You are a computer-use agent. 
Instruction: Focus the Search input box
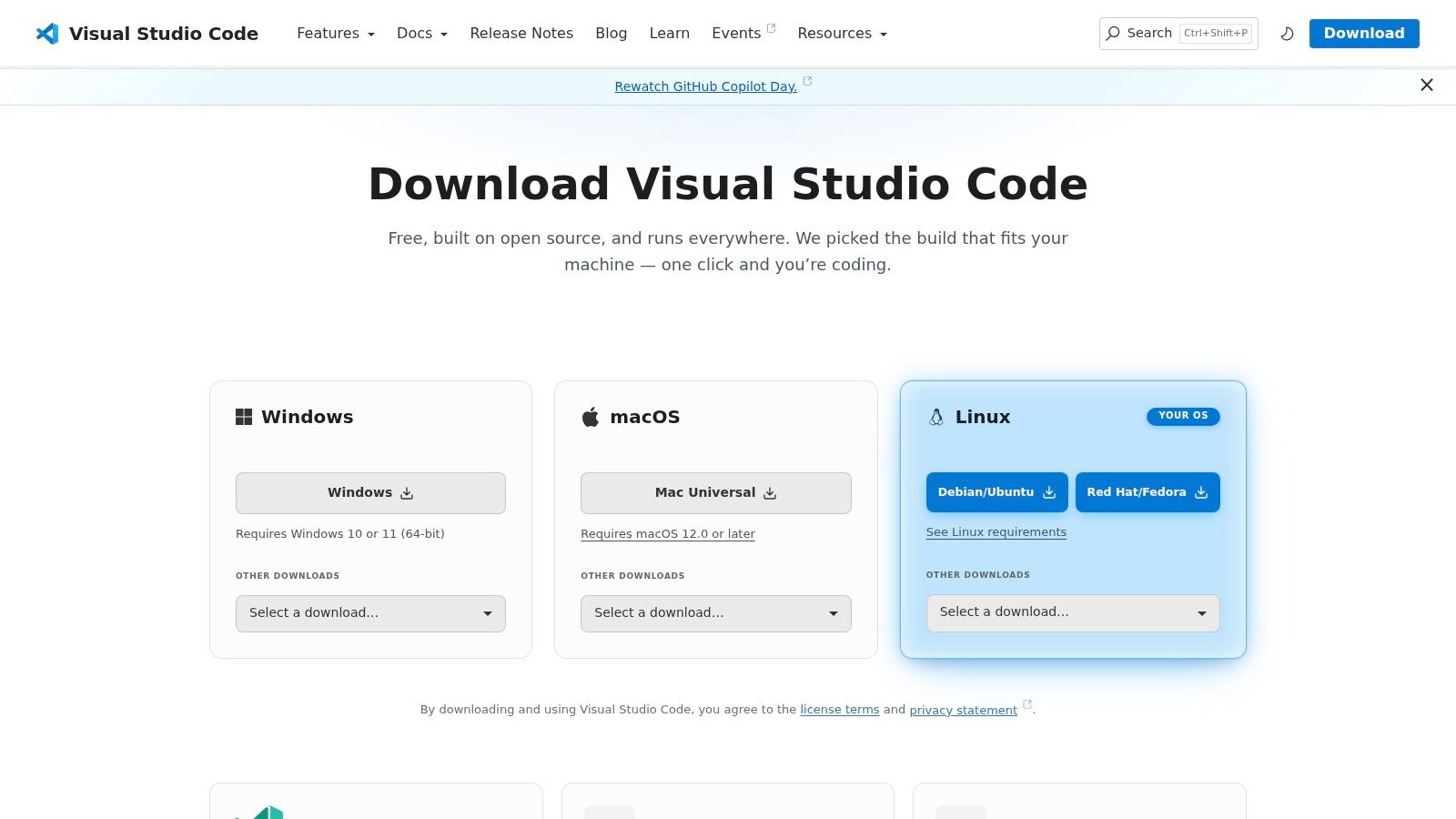pyautogui.click(x=1178, y=34)
